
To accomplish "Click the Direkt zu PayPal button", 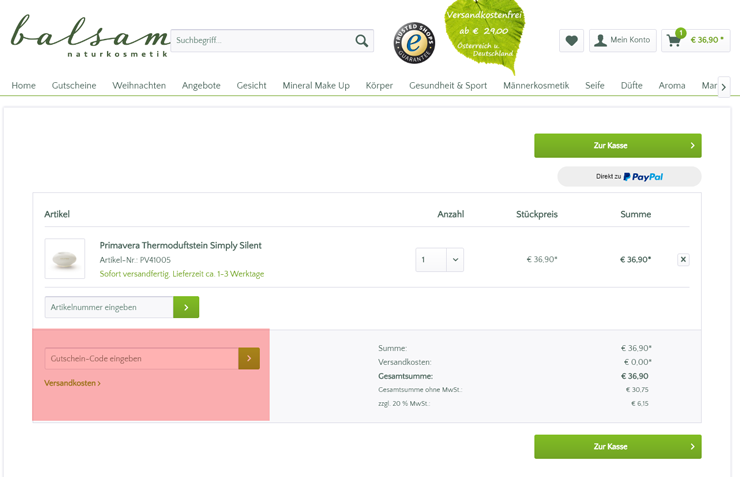I will (629, 176).
